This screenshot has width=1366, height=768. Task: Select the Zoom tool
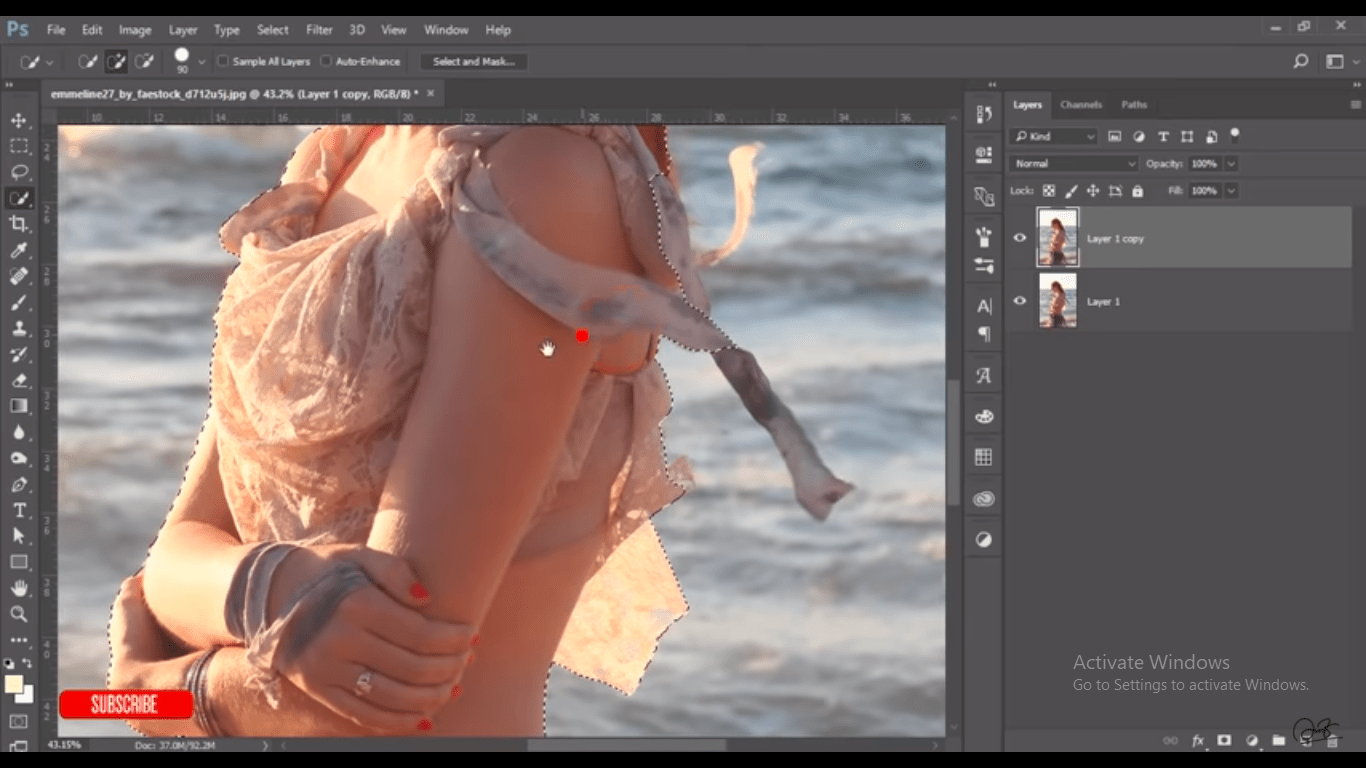point(19,614)
